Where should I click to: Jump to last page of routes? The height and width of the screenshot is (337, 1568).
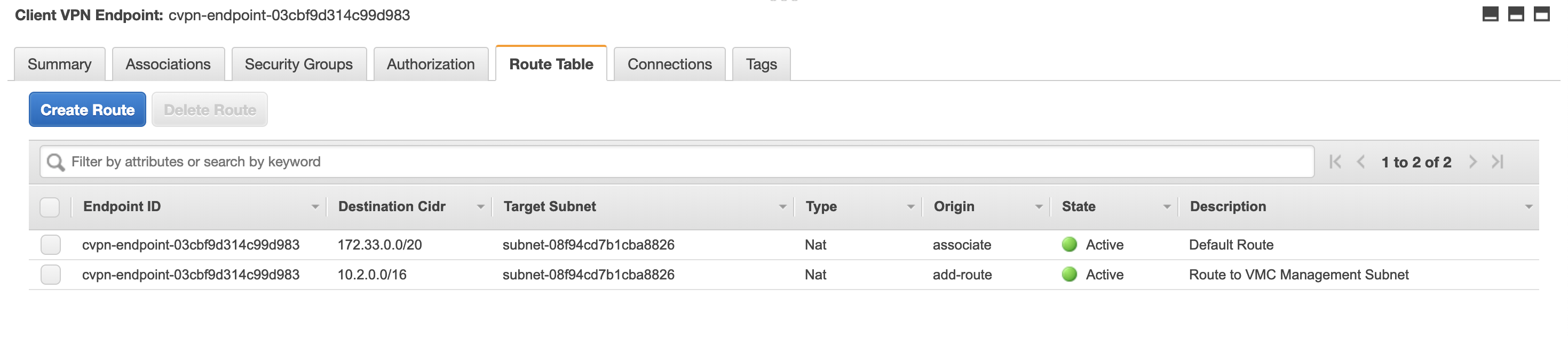[x=1498, y=162]
